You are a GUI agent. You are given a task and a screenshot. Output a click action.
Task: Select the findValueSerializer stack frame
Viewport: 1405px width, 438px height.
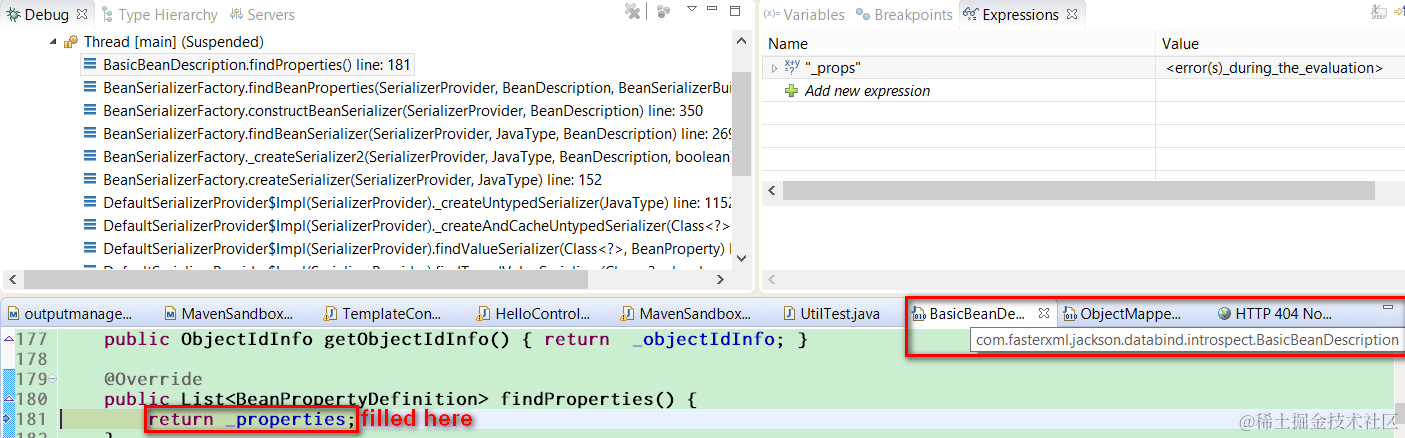(x=408, y=248)
